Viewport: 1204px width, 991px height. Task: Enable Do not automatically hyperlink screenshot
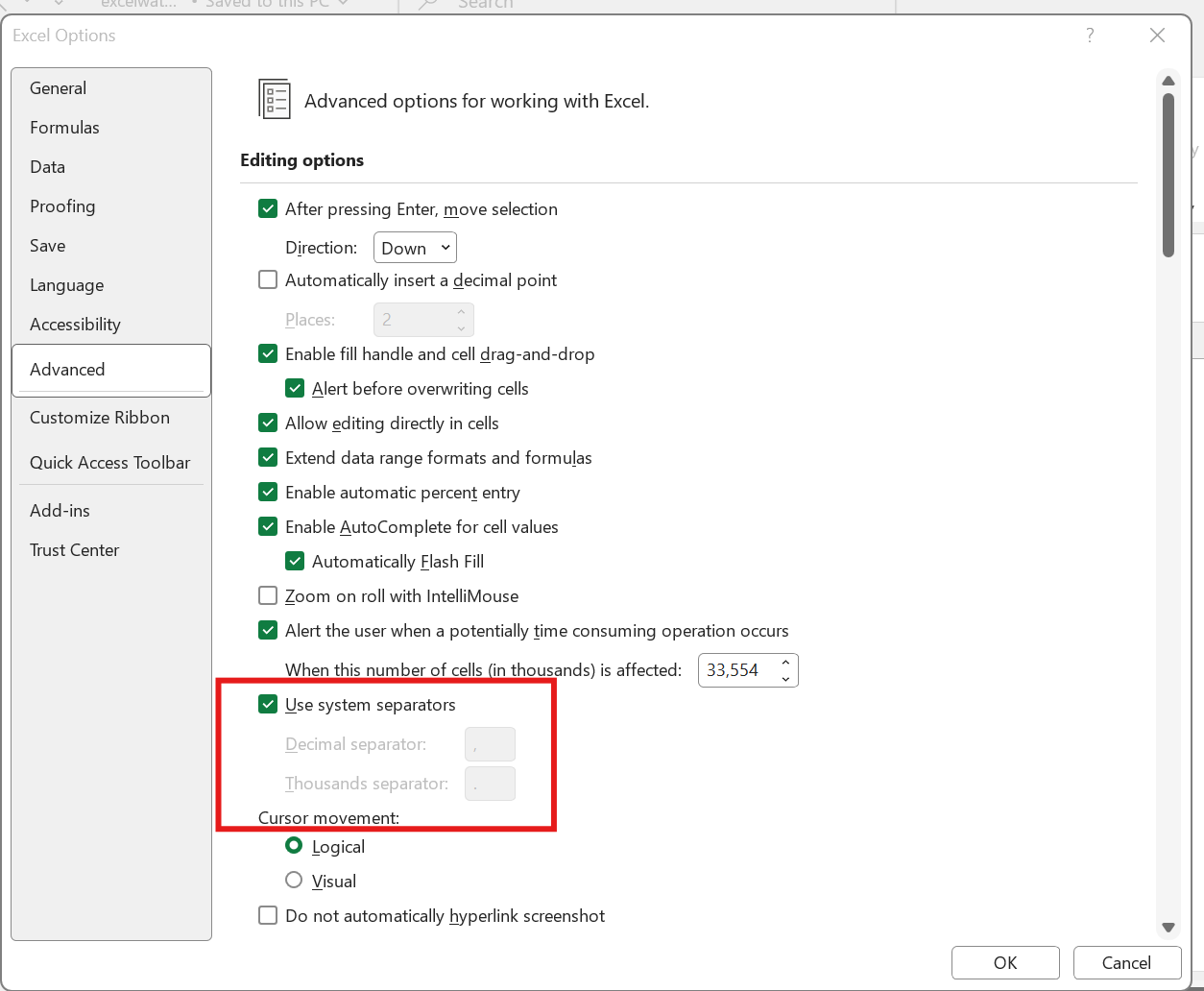(x=268, y=915)
